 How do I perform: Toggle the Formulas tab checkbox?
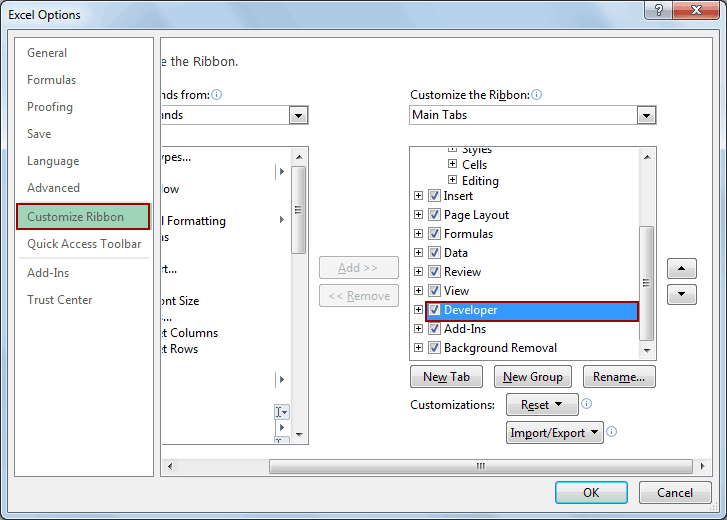tap(434, 234)
